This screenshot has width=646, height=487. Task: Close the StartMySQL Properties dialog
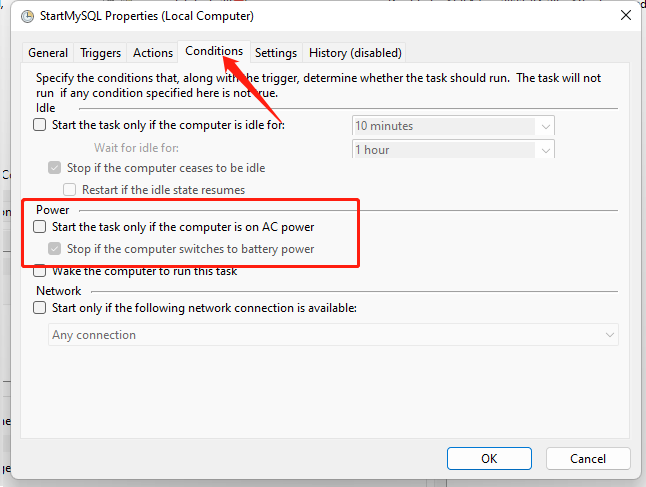625,15
